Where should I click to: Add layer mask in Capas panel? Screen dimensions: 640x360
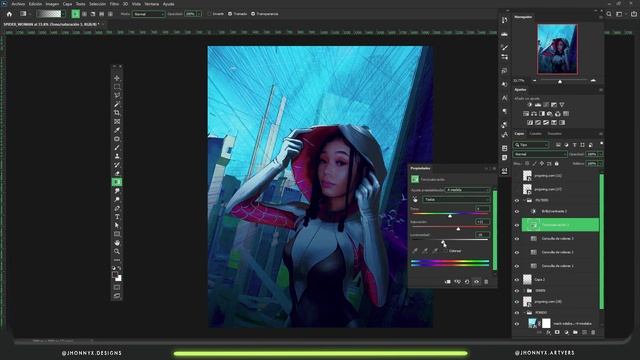pyautogui.click(x=557, y=333)
